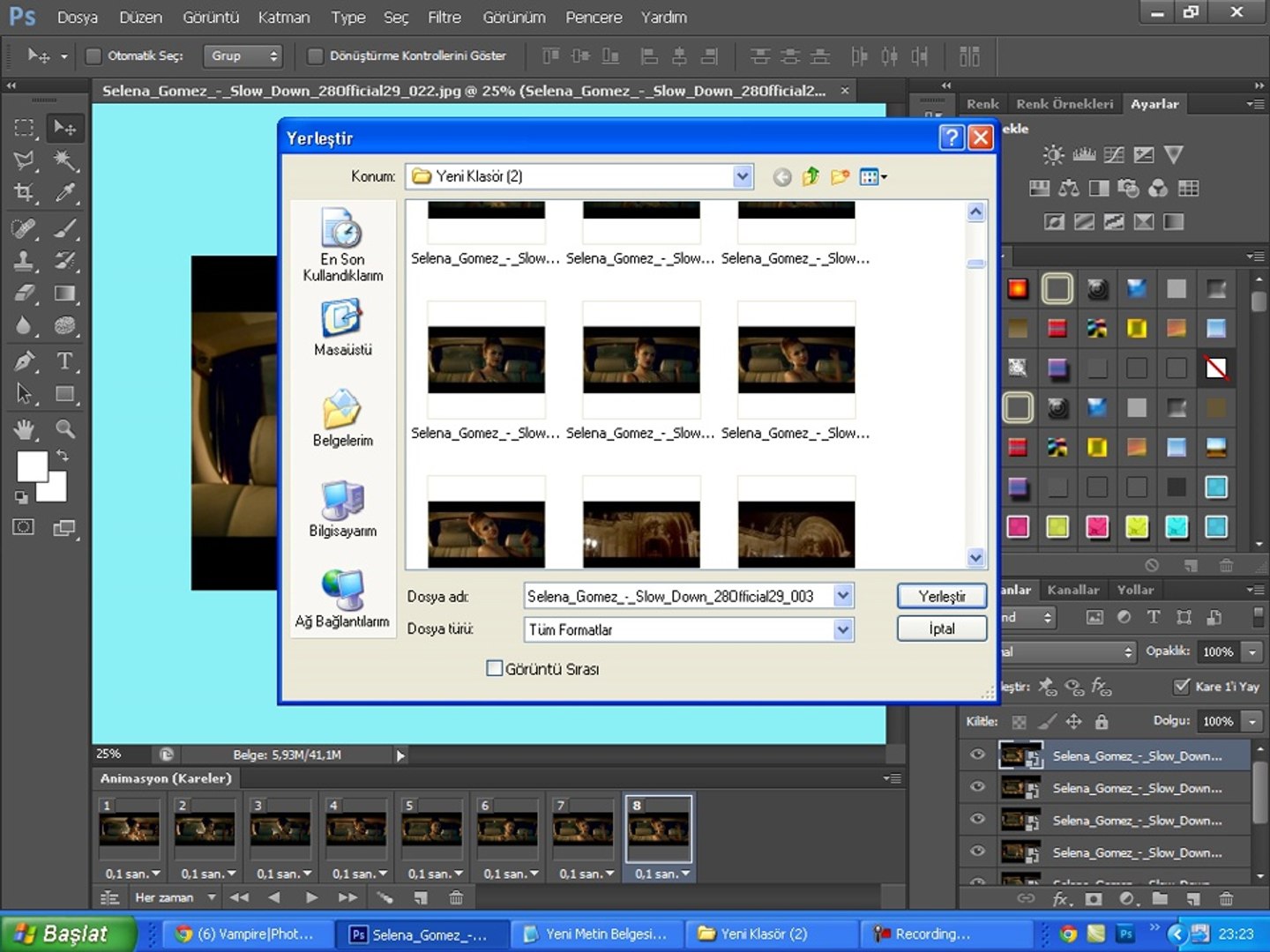Select the Hand tool

click(x=24, y=429)
